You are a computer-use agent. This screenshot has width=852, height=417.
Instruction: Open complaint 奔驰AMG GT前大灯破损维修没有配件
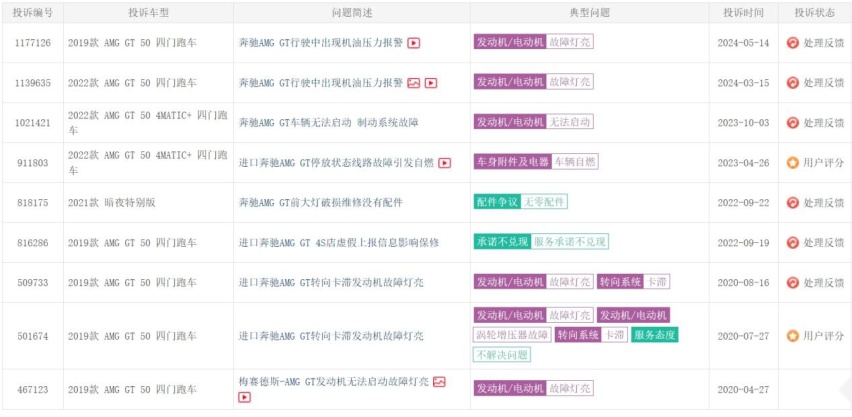[x=321, y=202]
